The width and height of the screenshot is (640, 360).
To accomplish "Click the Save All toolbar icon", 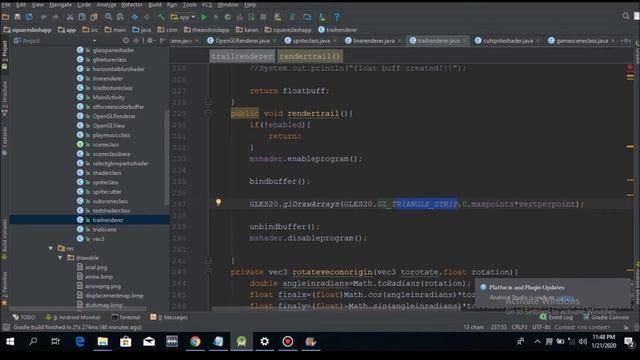I will tap(17, 17).
